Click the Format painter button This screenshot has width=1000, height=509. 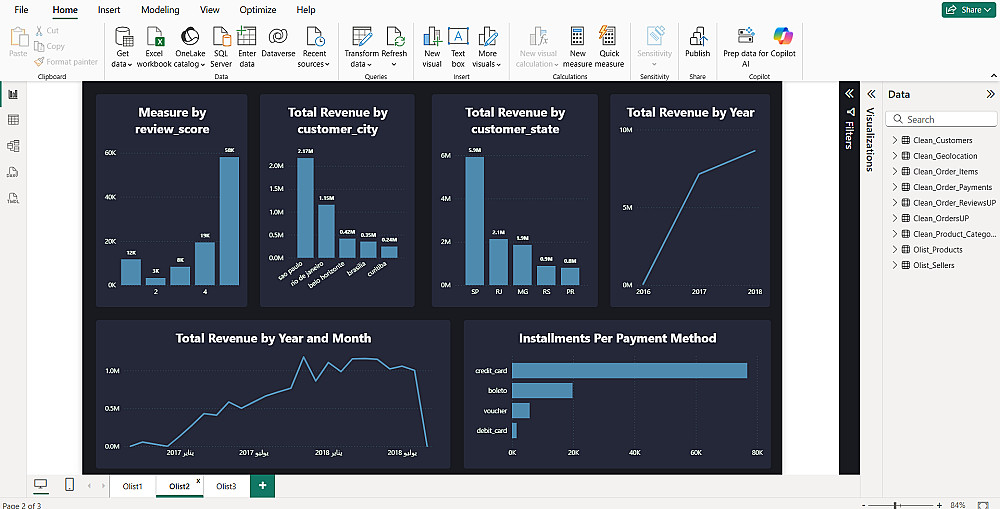(x=66, y=62)
